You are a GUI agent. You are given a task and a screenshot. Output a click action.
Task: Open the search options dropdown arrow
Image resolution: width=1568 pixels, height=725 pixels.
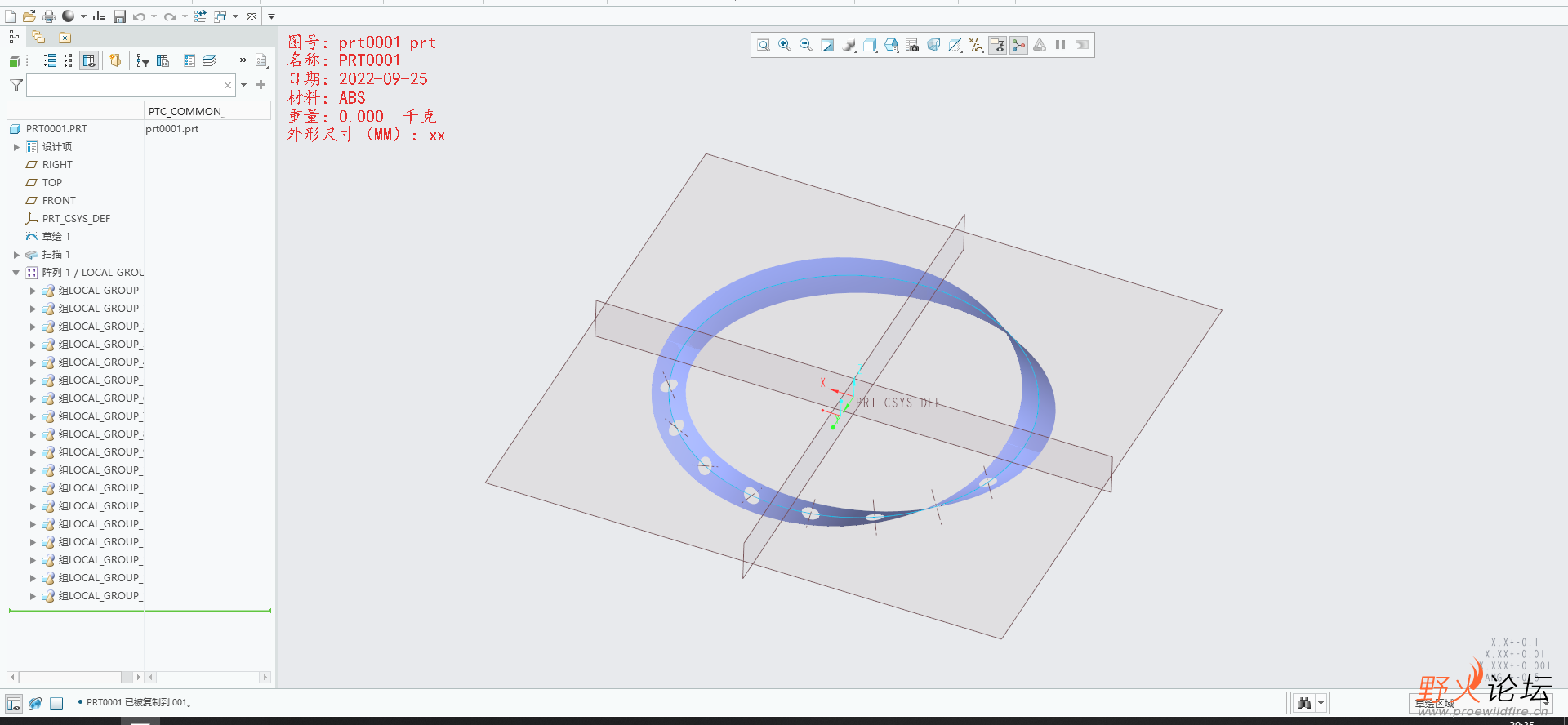tap(243, 85)
